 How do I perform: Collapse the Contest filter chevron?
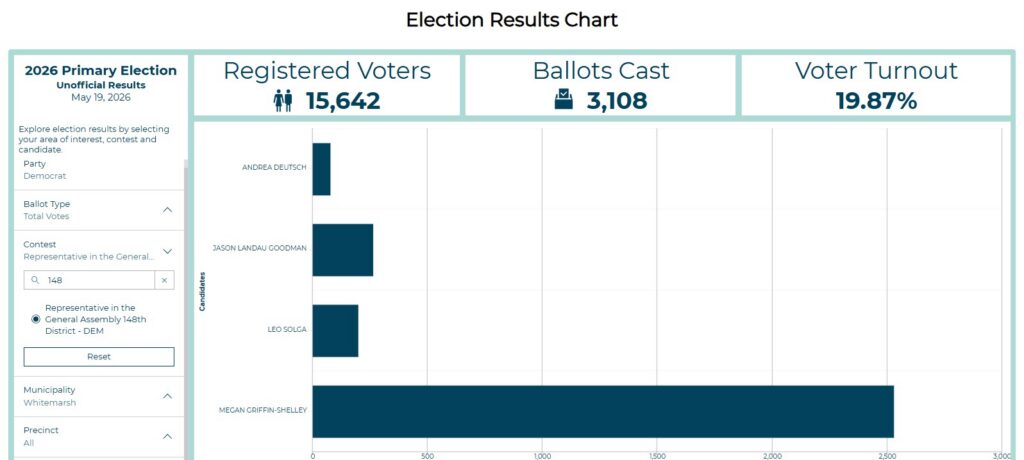click(168, 251)
